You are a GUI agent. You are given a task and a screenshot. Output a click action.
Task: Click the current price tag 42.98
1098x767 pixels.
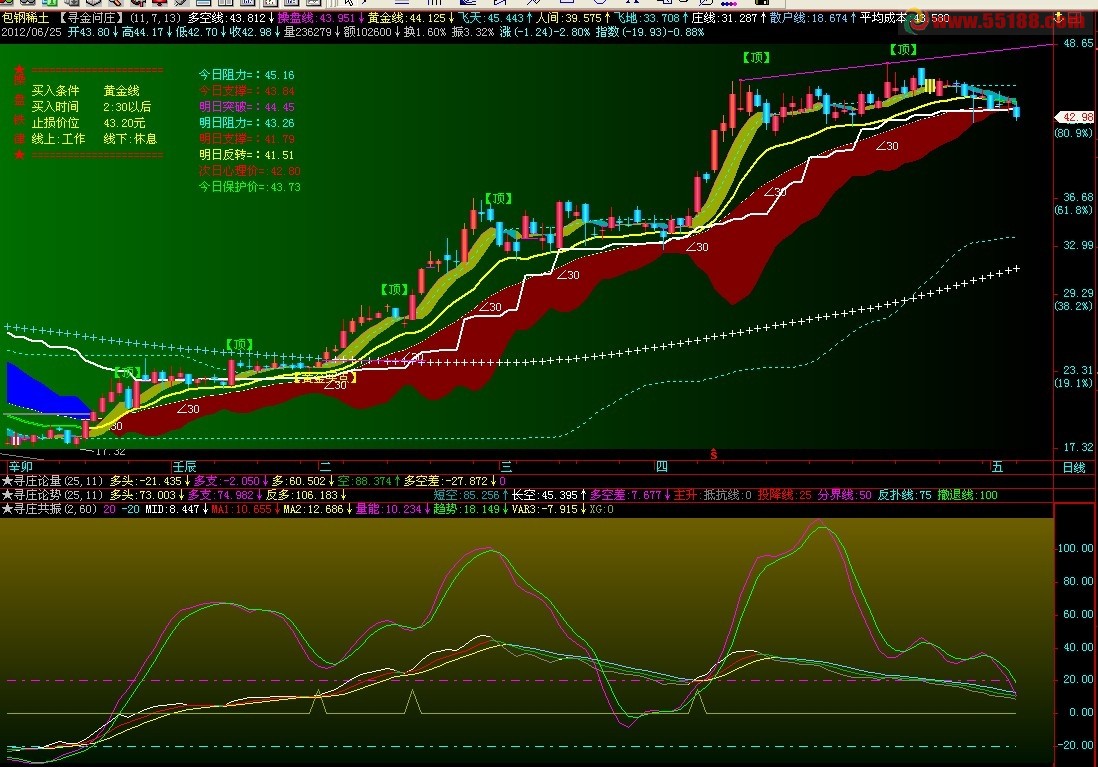coord(1075,118)
